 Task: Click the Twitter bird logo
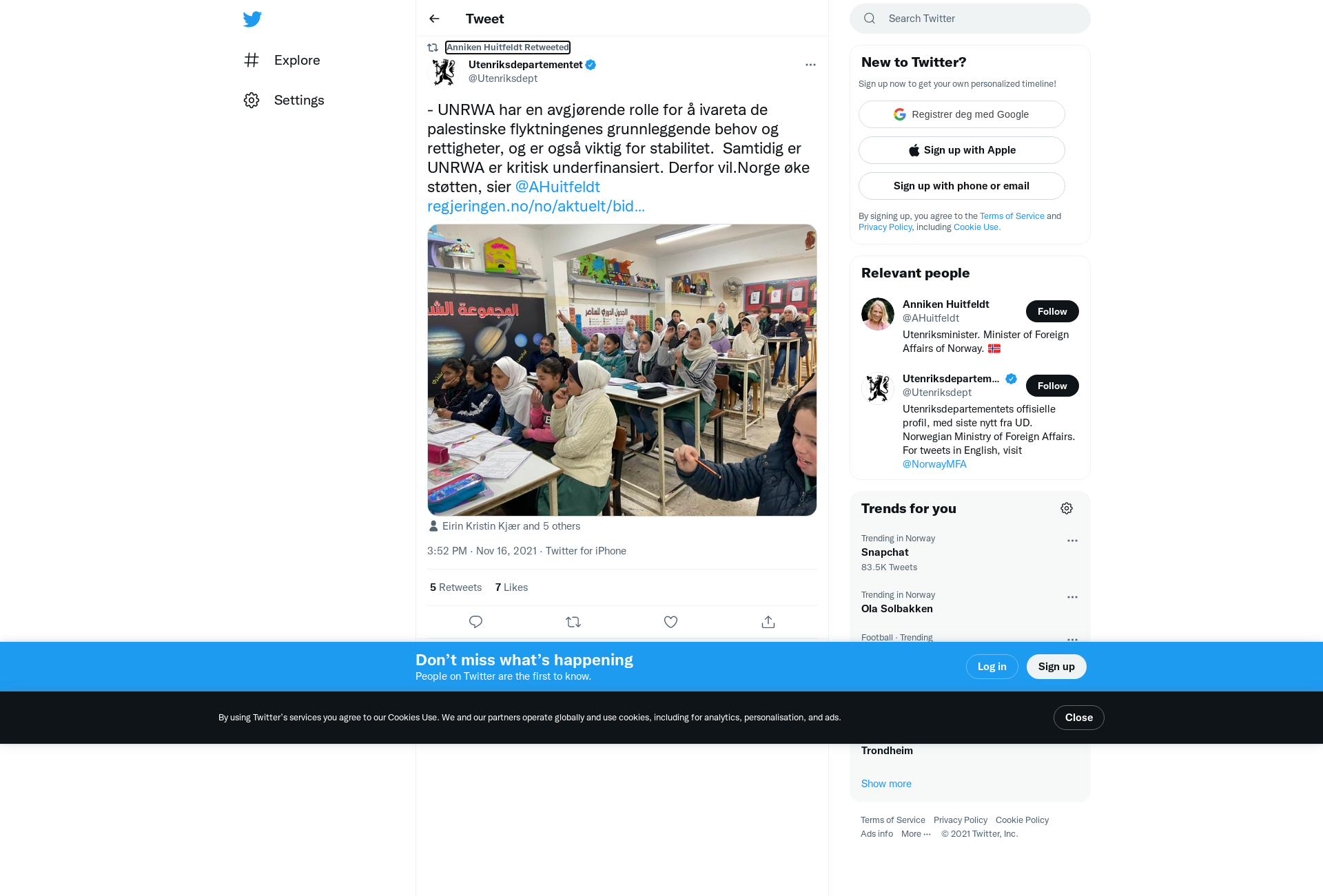[252, 19]
